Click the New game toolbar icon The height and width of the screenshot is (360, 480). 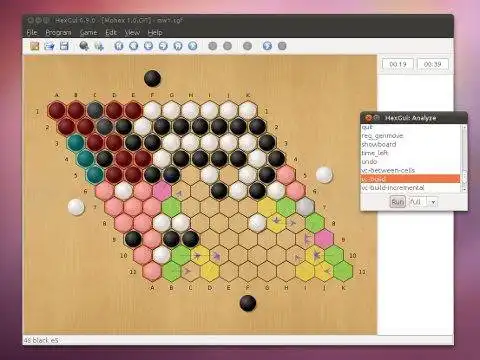click(35, 46)
